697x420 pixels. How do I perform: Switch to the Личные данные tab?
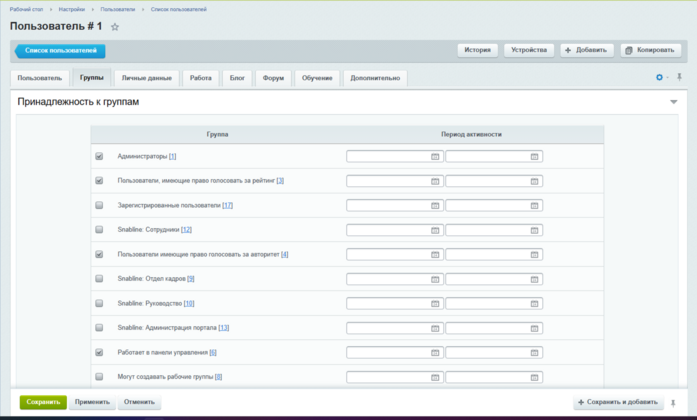point(147,78)
